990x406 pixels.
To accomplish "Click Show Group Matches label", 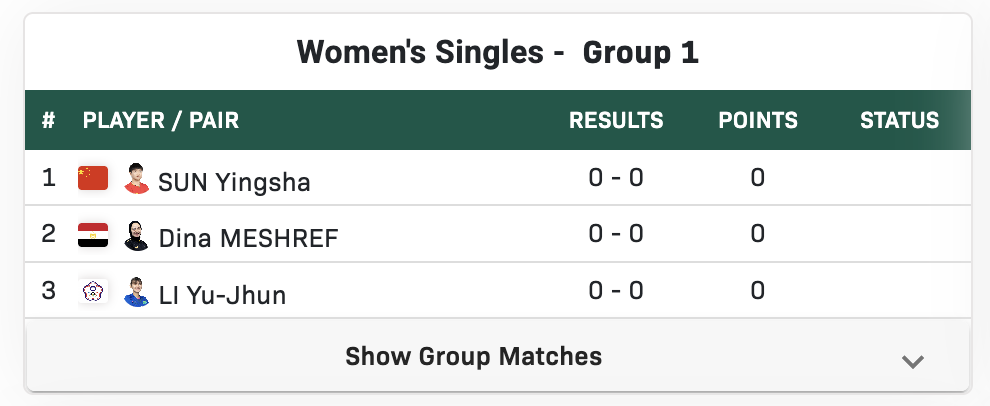I will 473,356.
